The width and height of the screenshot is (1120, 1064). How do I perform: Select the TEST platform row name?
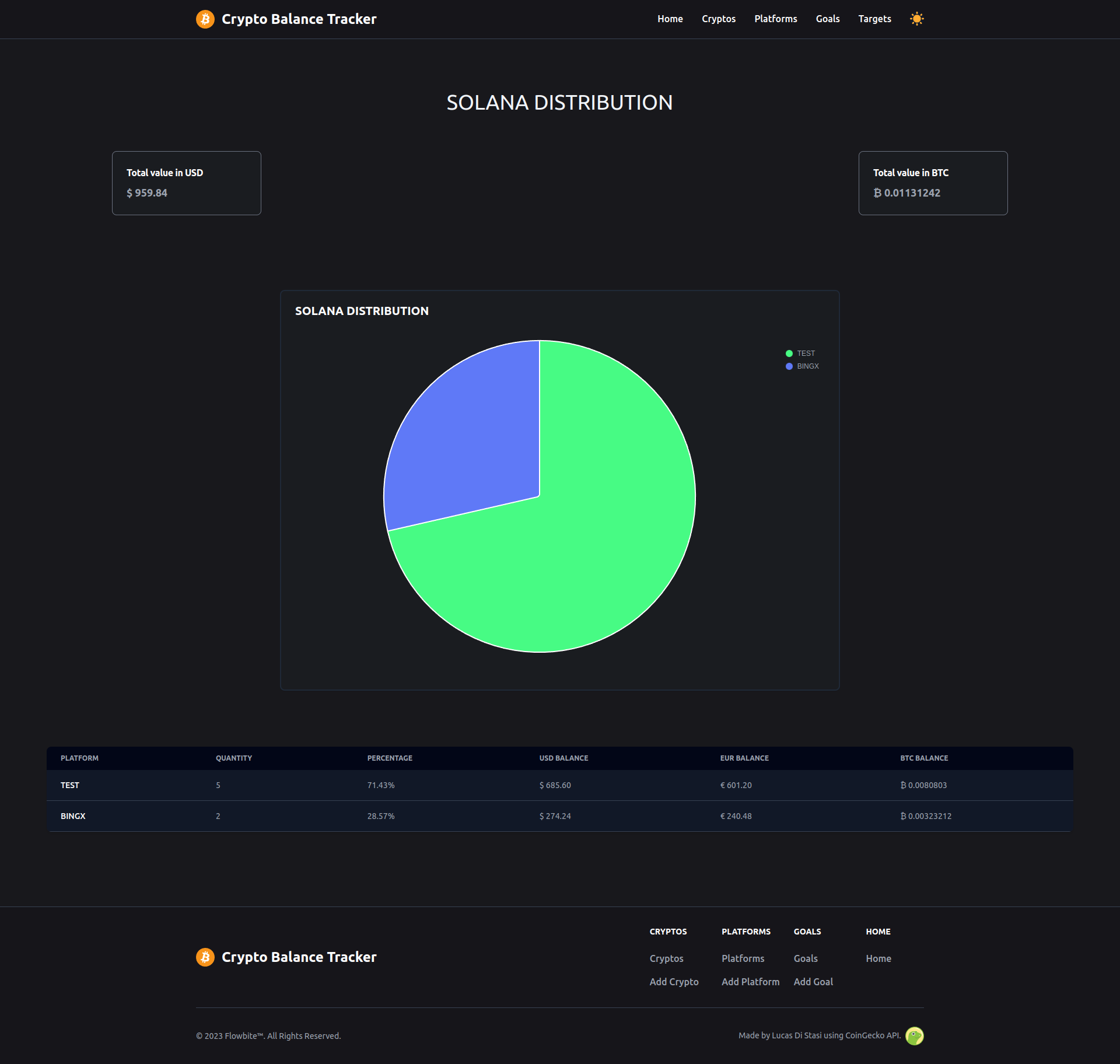[70, 785]
